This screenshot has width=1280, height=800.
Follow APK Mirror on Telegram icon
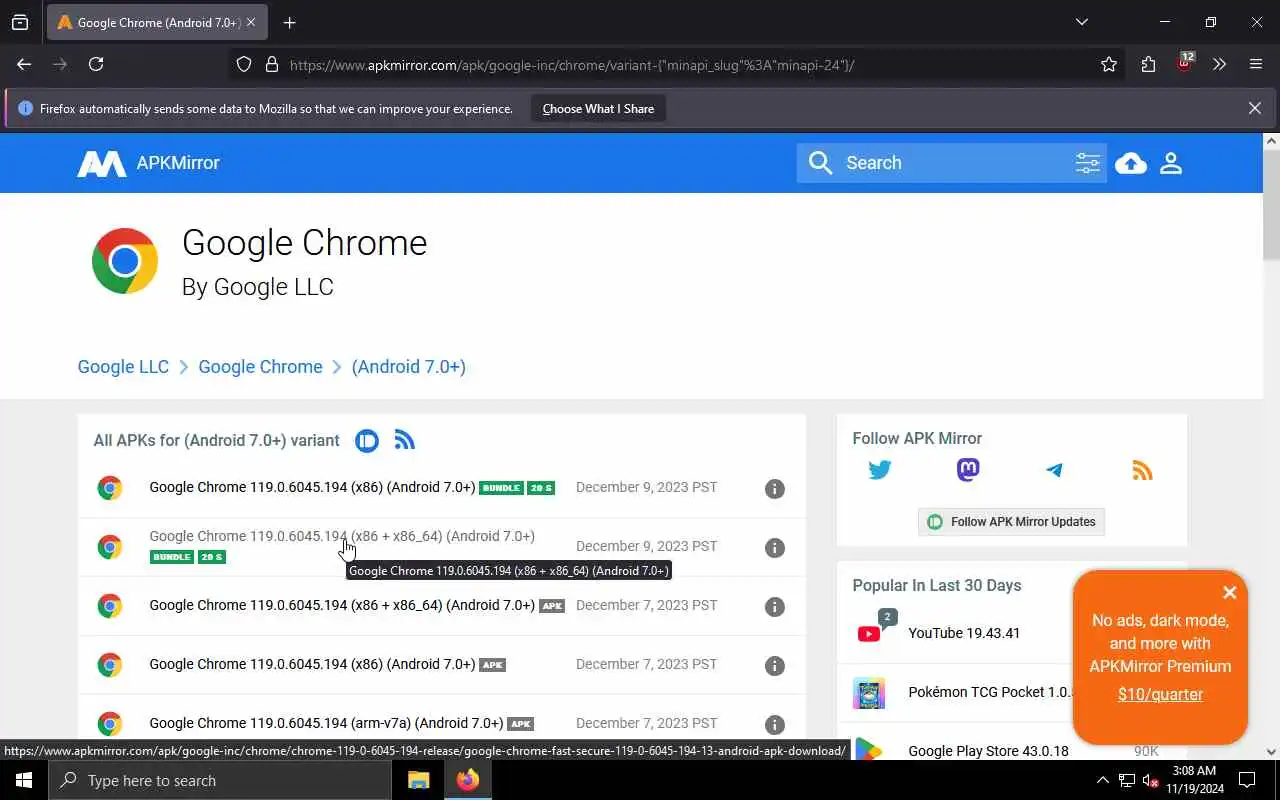pyautogui.click(x=1054, y=470)
